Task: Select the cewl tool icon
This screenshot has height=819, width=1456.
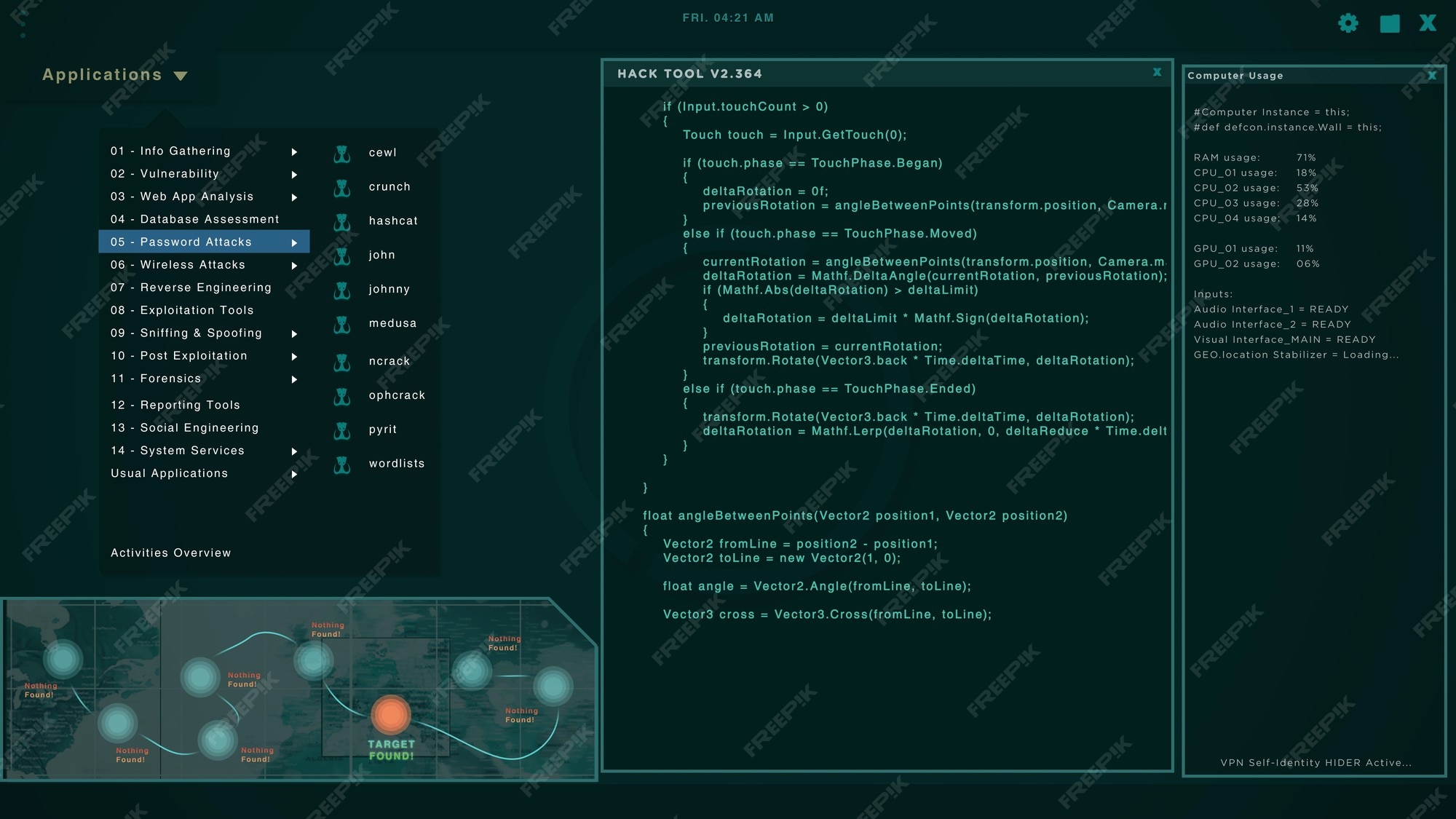Action: pos(341,153)
